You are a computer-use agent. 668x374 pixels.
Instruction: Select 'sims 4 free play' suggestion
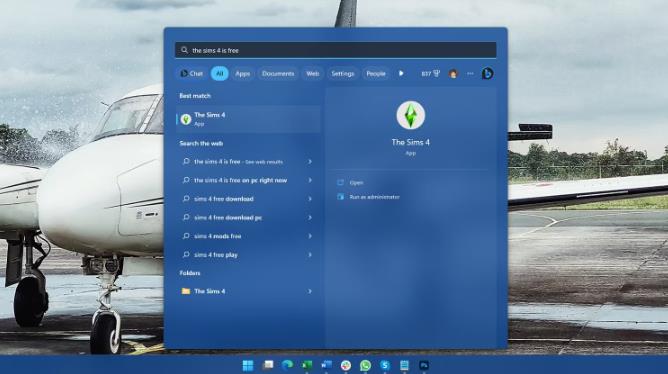(248, 255)
